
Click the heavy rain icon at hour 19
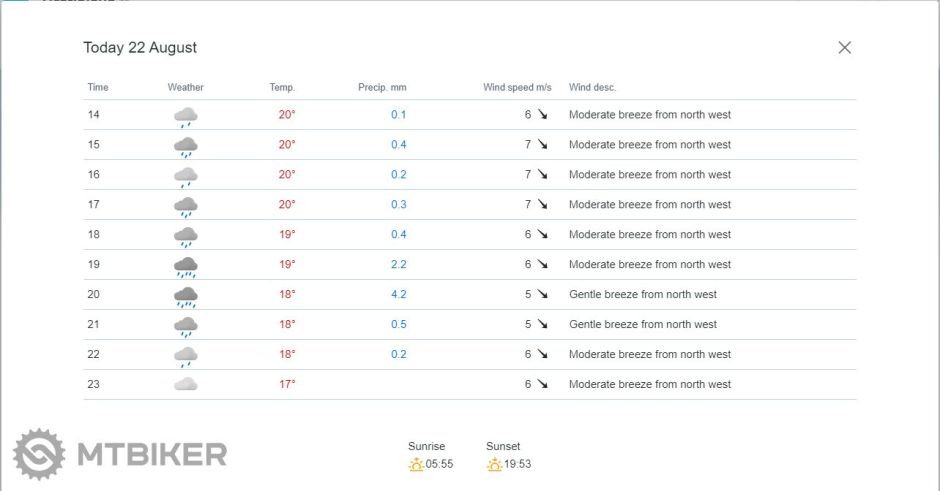click(x=185, y=266)
